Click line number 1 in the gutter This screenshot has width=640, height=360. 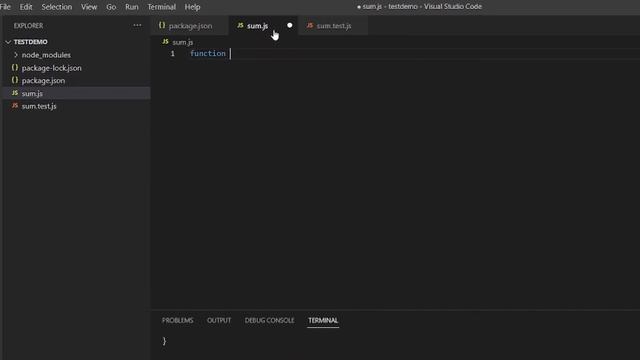(173, 53)
